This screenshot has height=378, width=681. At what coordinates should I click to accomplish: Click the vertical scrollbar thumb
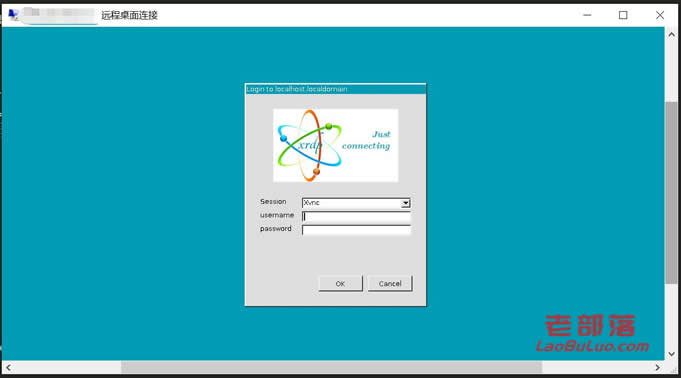(x=671, y=193)
